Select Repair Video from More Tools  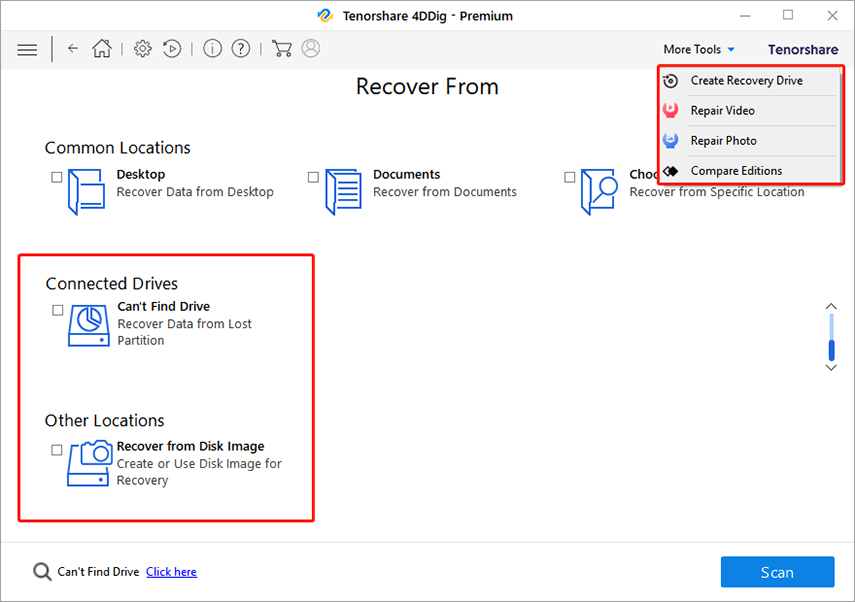click(750, 111)
